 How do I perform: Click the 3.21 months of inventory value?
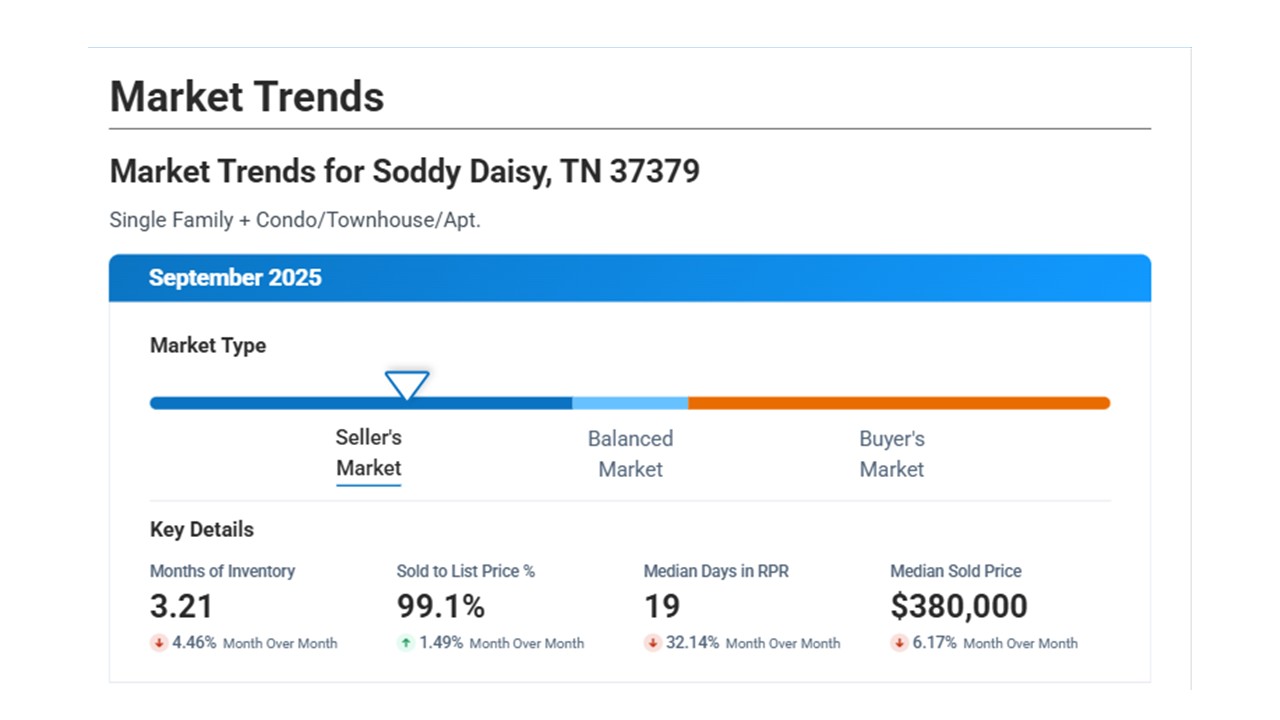(182, 606)
